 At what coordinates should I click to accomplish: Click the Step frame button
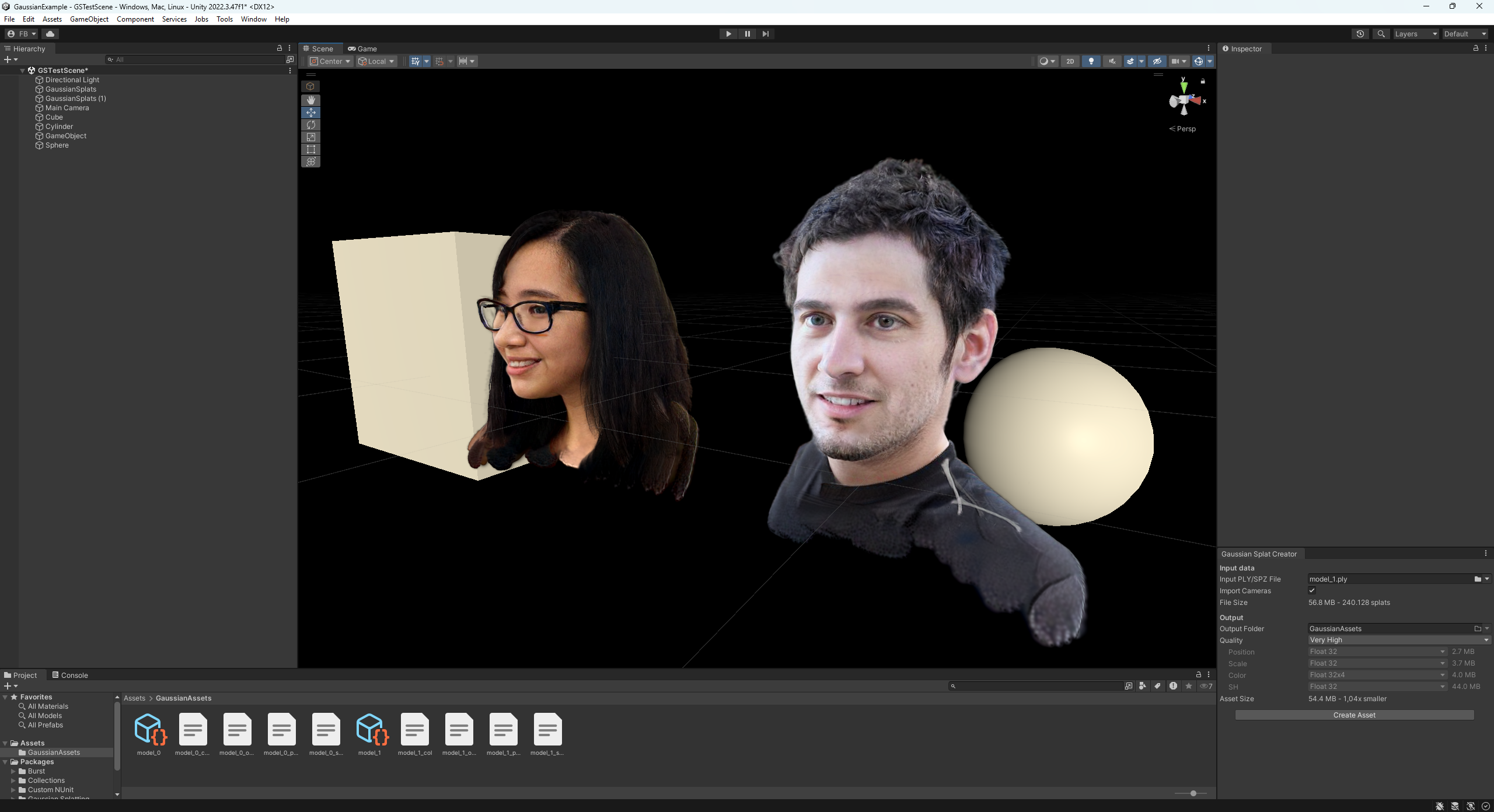coord(765,34)
